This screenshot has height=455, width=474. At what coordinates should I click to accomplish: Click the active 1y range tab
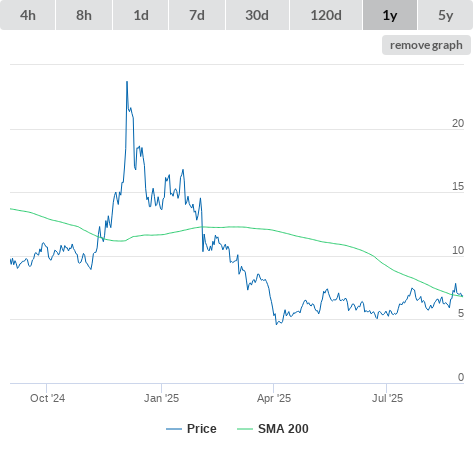[x=390, y=15]
